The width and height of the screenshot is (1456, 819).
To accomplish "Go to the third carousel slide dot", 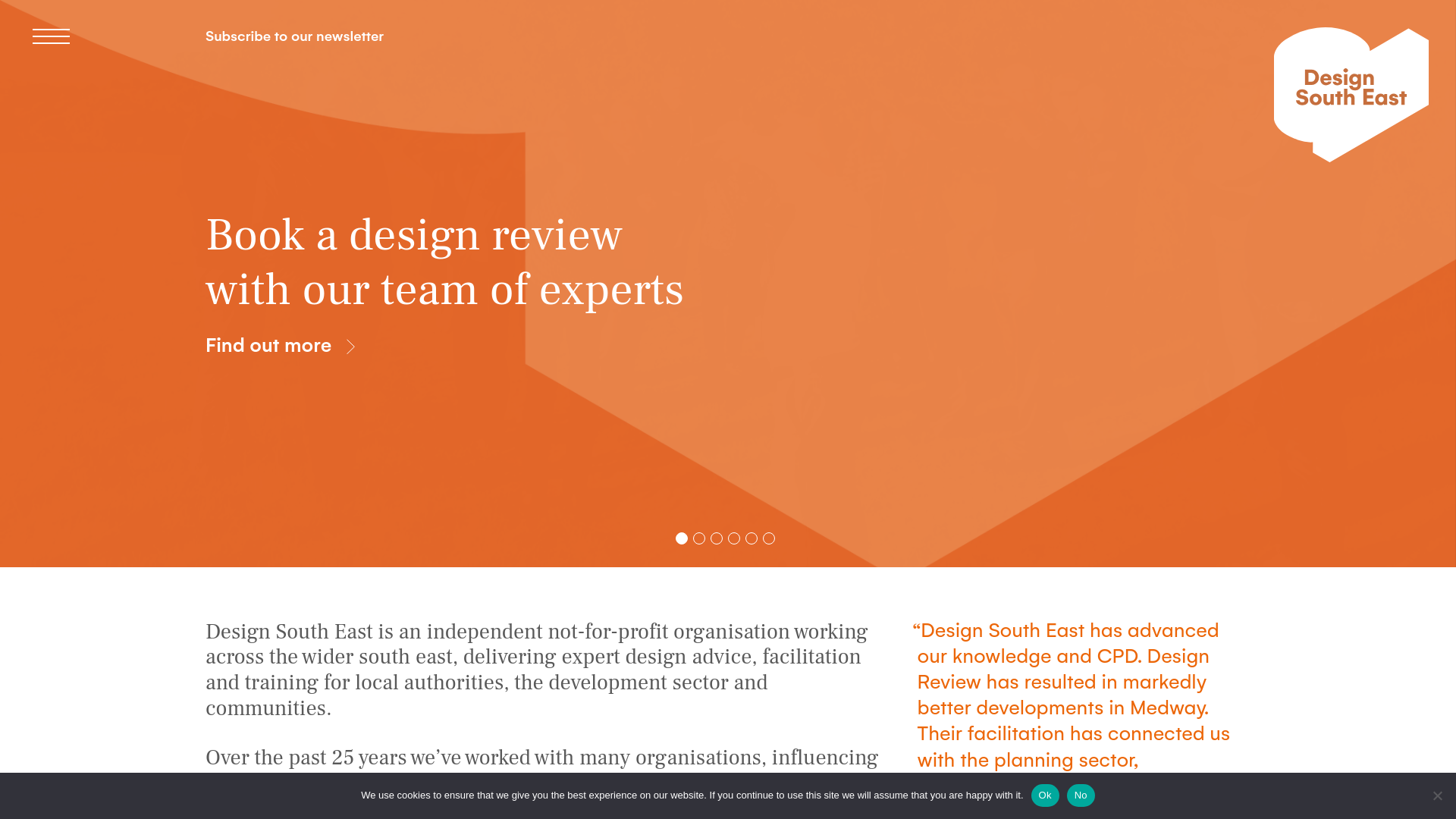I will [x=717, y=538].
